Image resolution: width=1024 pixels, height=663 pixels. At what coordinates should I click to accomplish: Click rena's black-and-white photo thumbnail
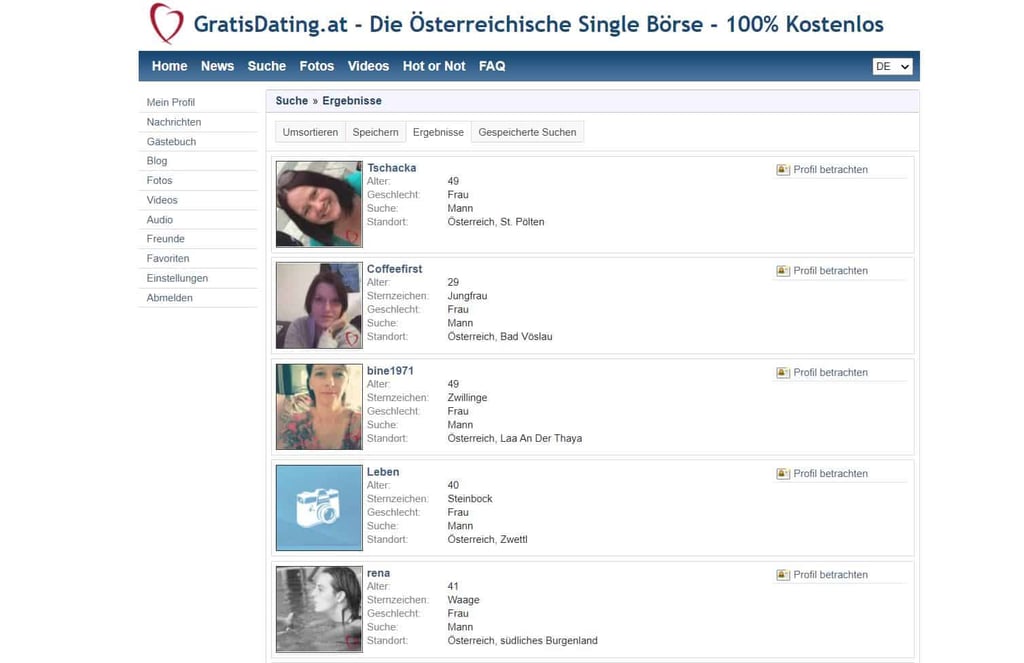tap(319, 609)
